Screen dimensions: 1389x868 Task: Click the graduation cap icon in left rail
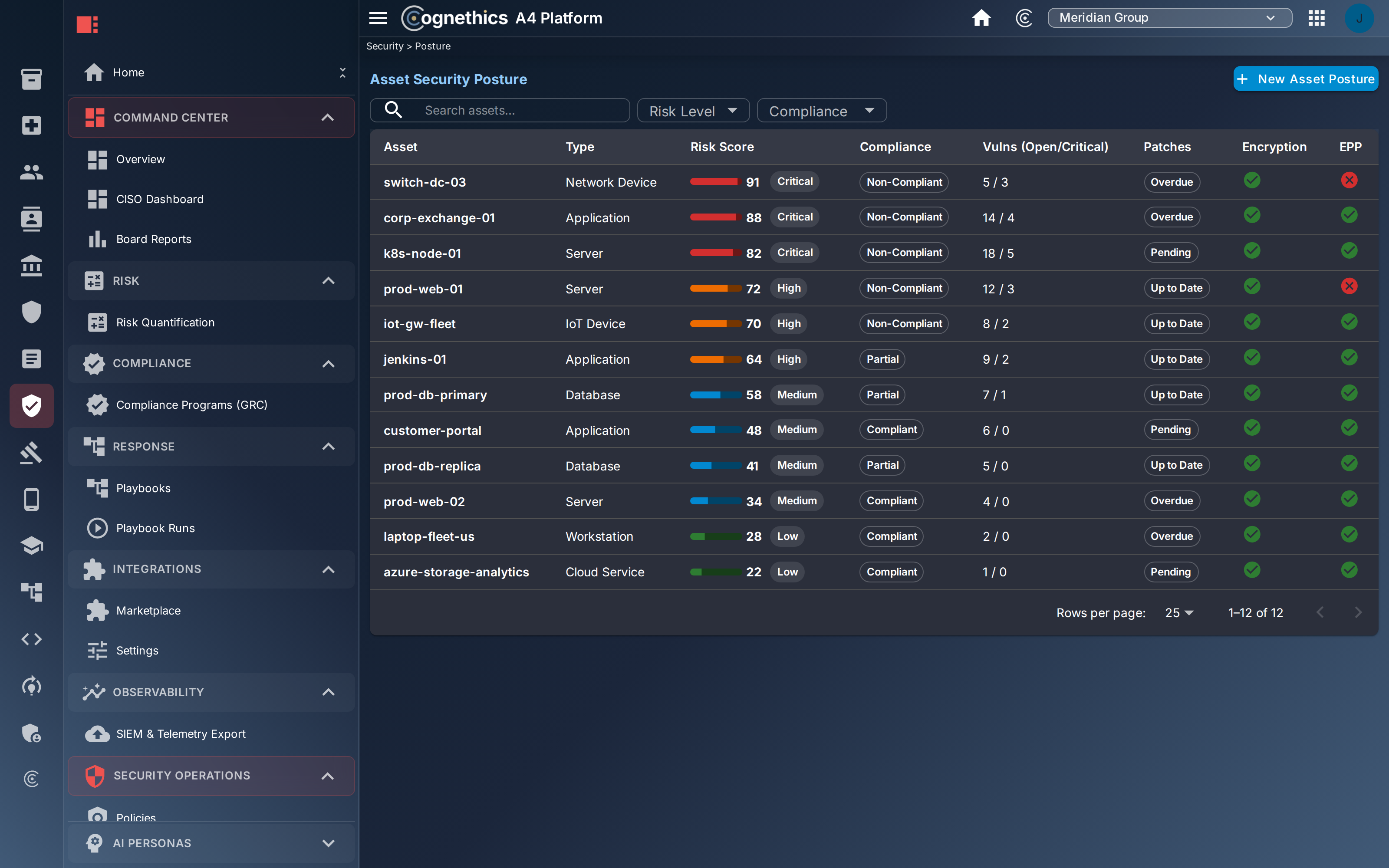point(32,546)
